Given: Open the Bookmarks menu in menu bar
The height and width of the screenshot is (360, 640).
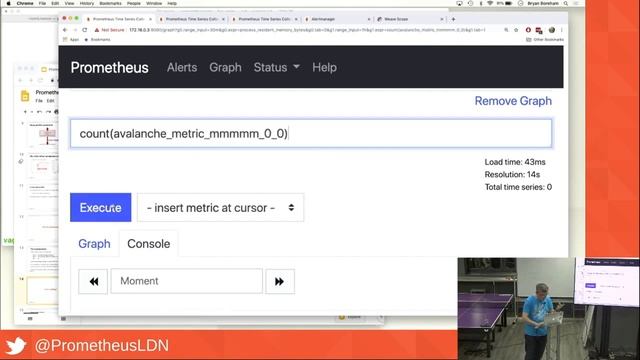Looking at the screenshot, I should (110, 3).
